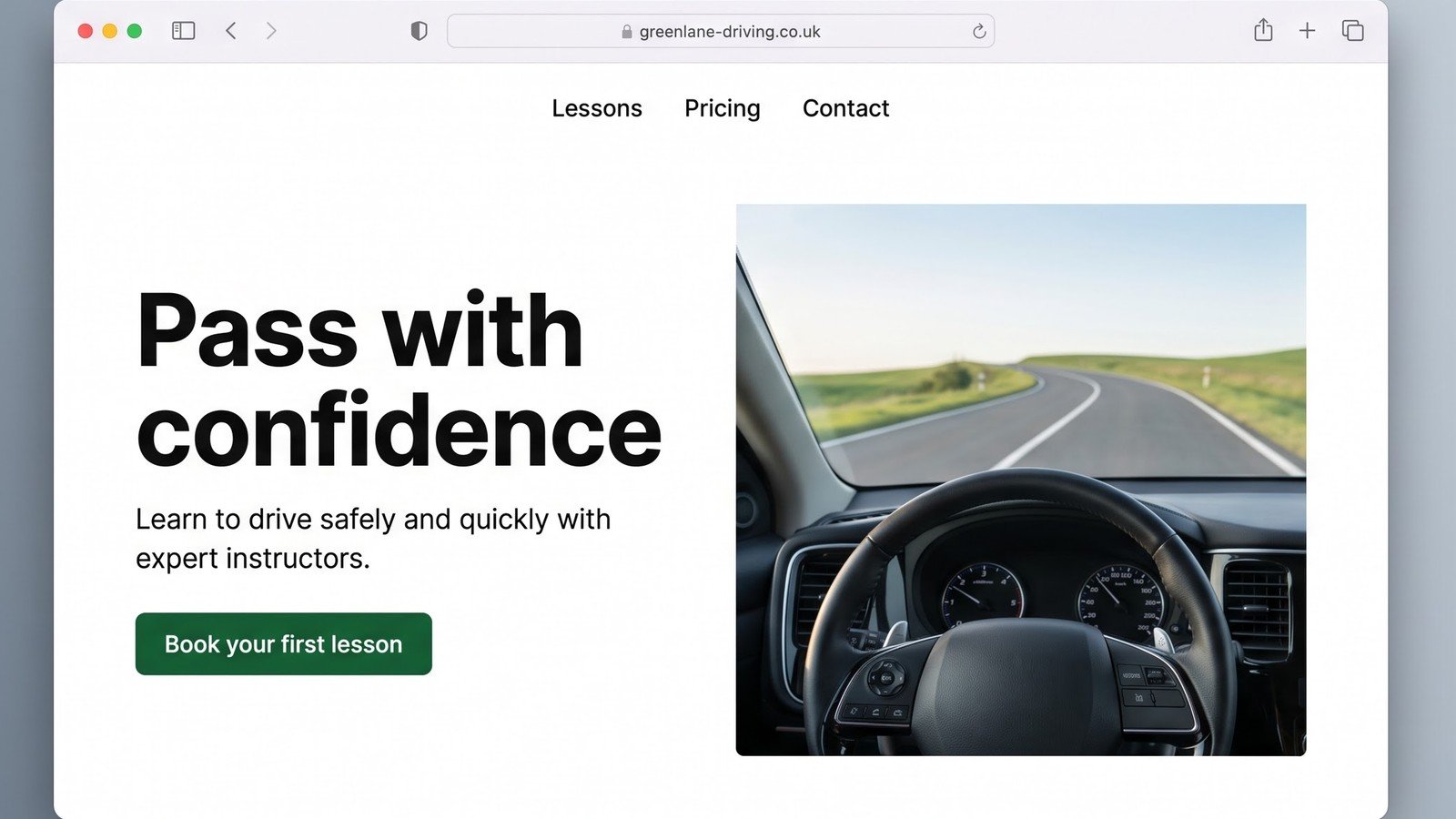
Task: Add a new tab with the plus icon
Action: coord(1308,31)
